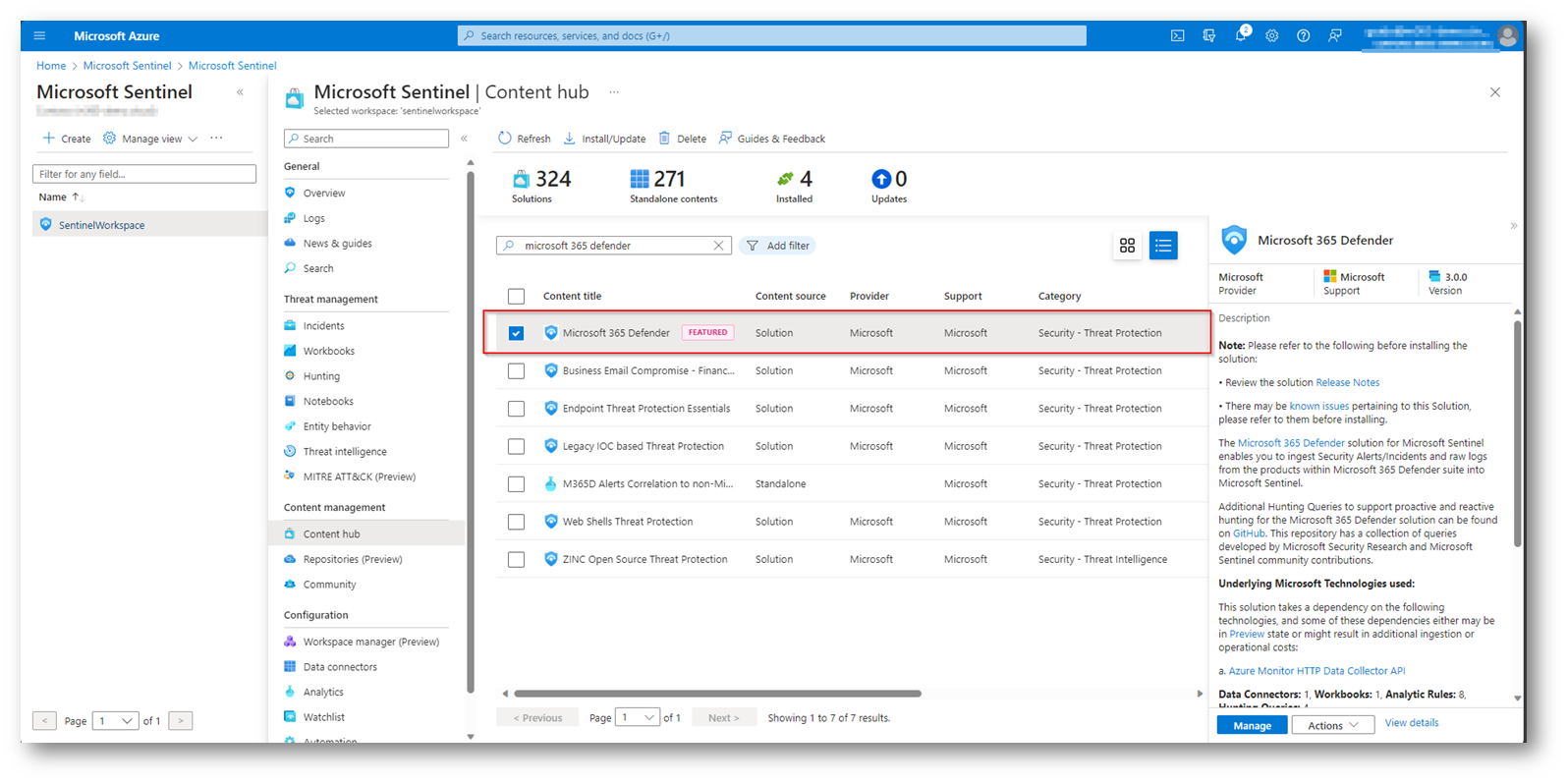The image size is (1568, 784).
Task: Click the Solutions count tile icon
Action: pyautogui.click(x=521, y=179)
